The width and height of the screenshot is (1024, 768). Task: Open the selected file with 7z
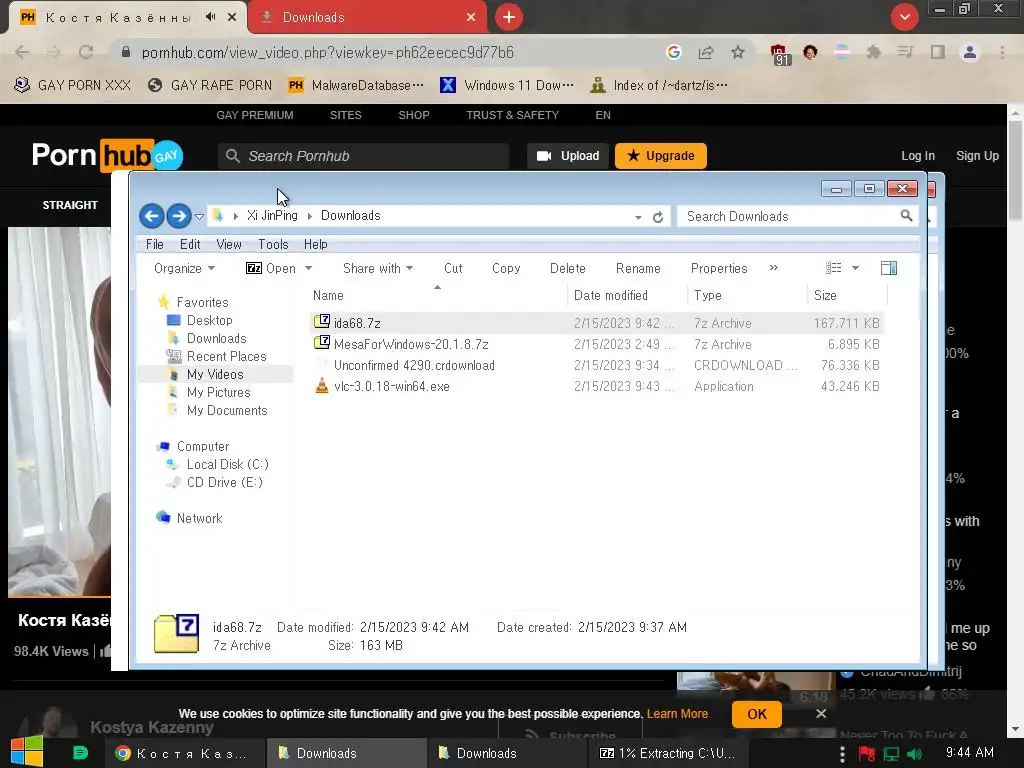pyautogui.click(x=270, y=268)
